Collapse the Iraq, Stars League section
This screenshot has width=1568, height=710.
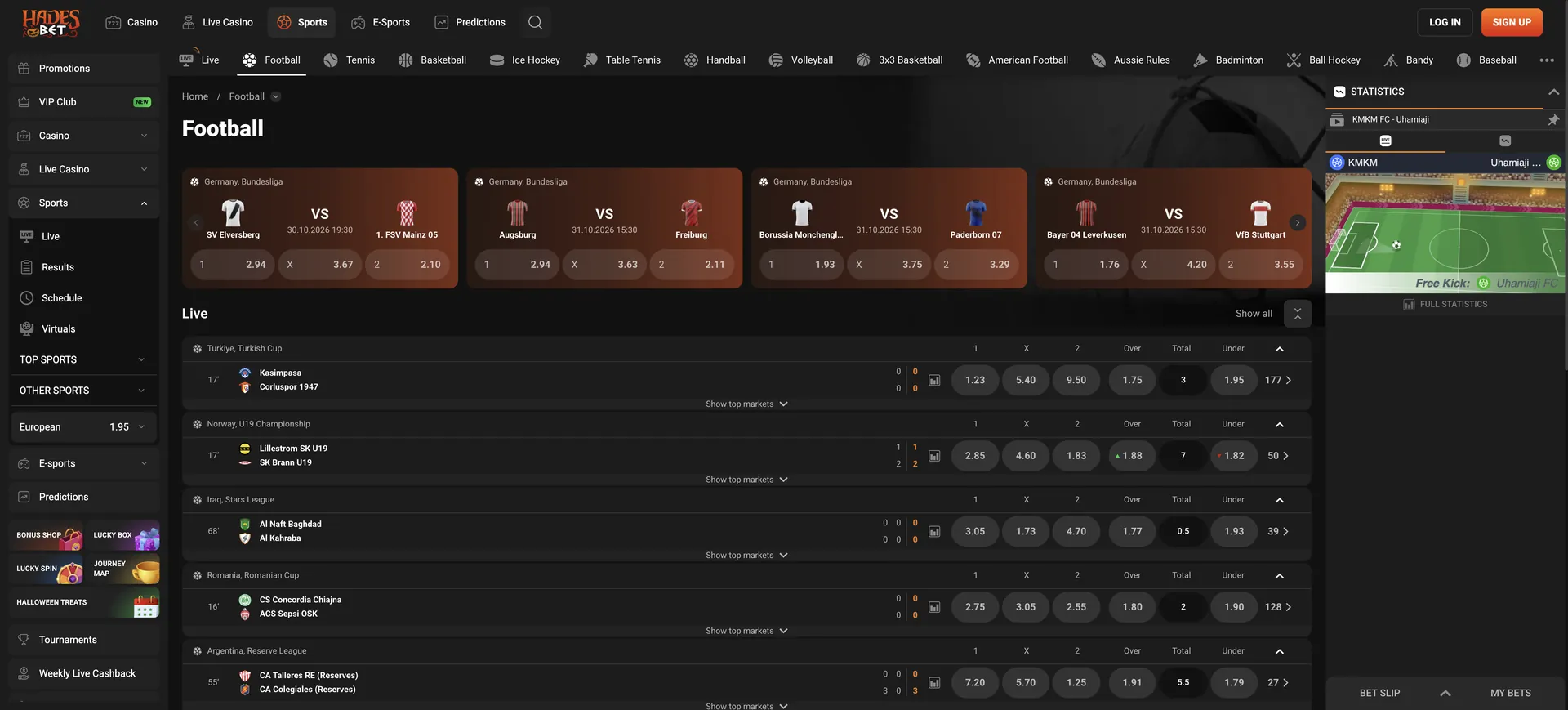1280,500
